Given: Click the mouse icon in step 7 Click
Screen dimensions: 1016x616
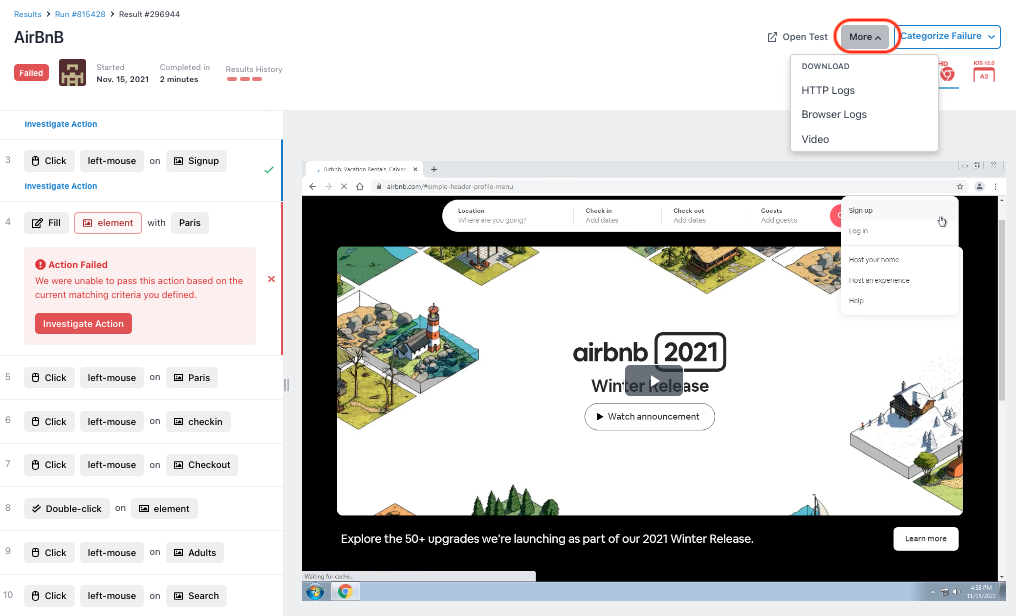Looking at the screenshot, I should click(36, 464).
